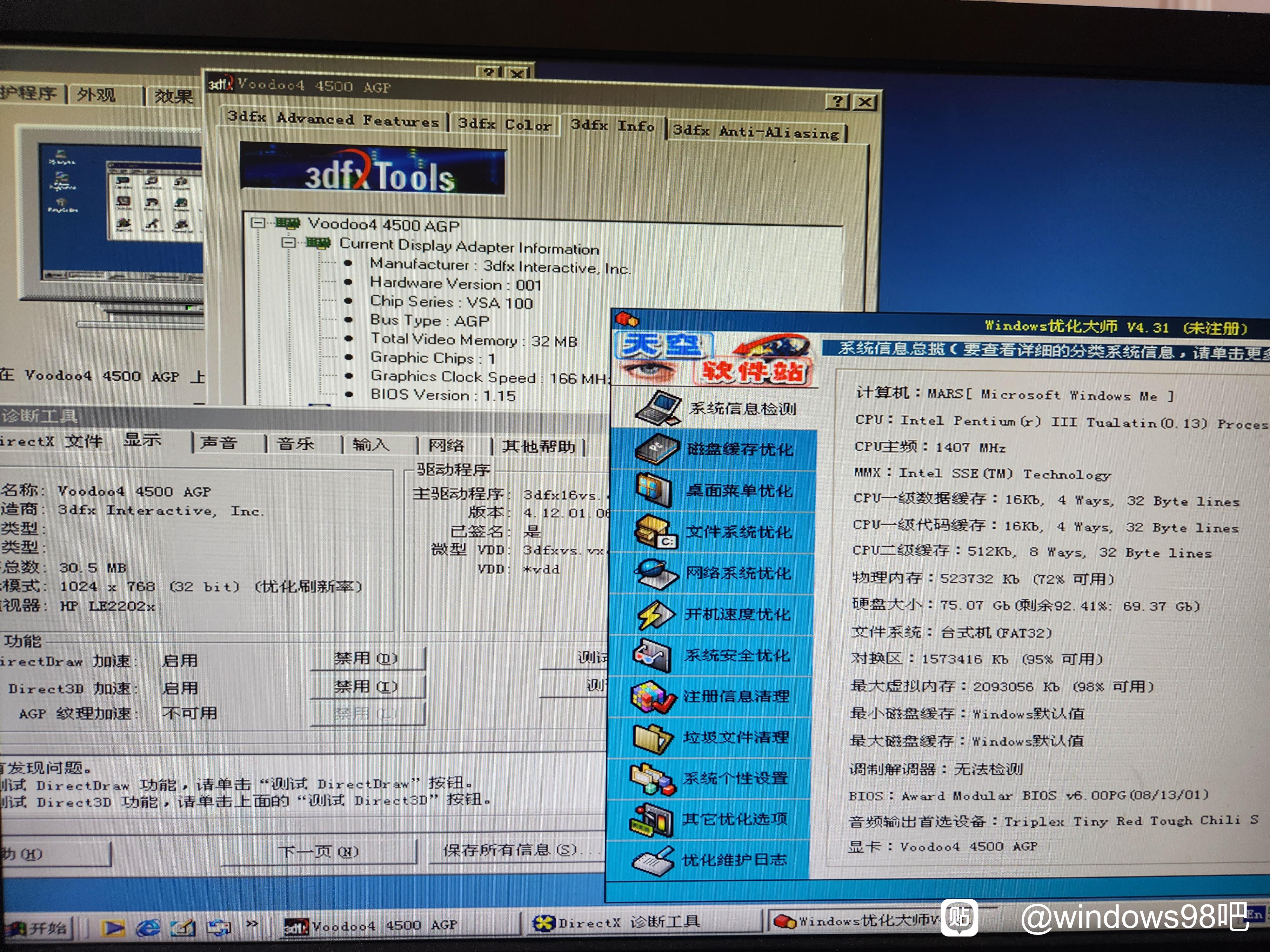Screen dimensions: 1270x952
Task: Select the 系统安全优化 security icon
Action: [x=652, y=655]
